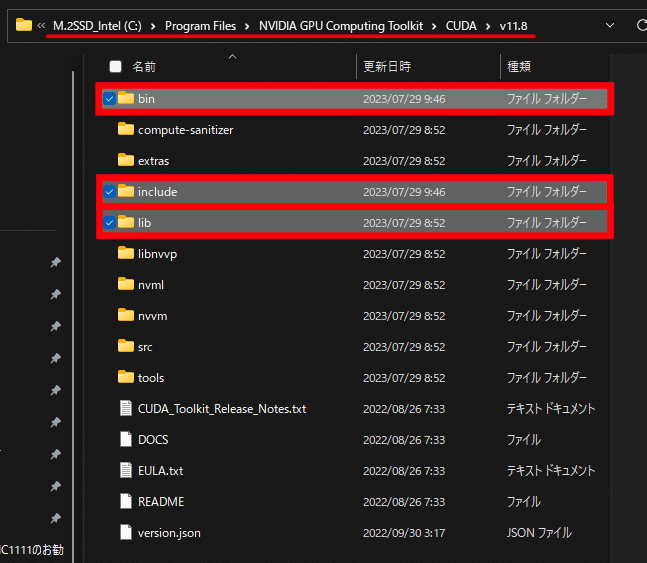Click the JSON ファイル type cell

click(539, 533)
